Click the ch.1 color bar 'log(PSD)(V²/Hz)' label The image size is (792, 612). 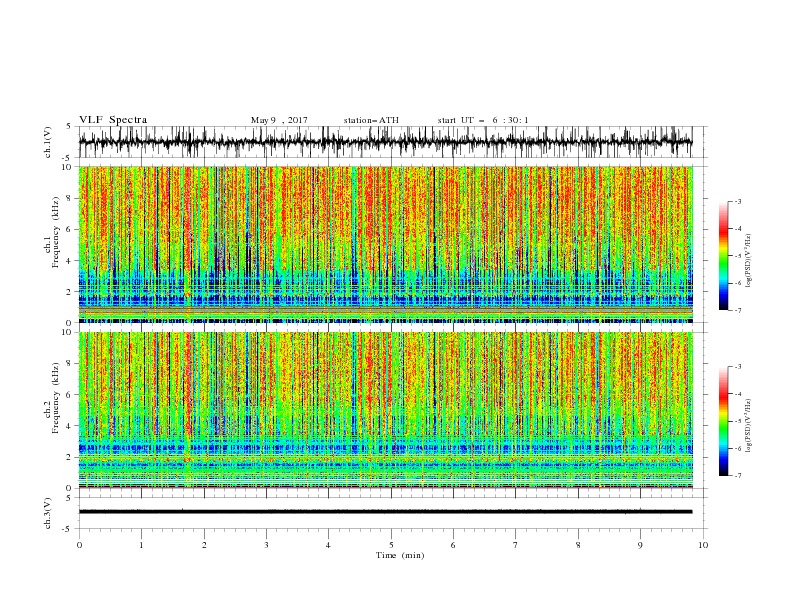[748, 260]
